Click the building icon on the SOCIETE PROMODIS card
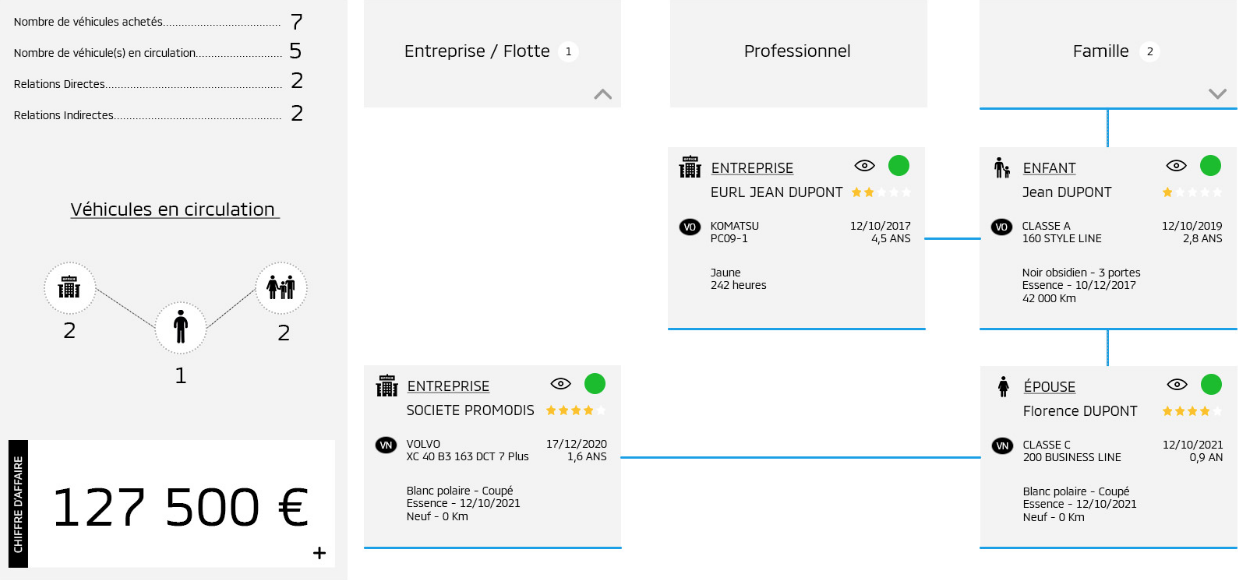 pos(386,385)
